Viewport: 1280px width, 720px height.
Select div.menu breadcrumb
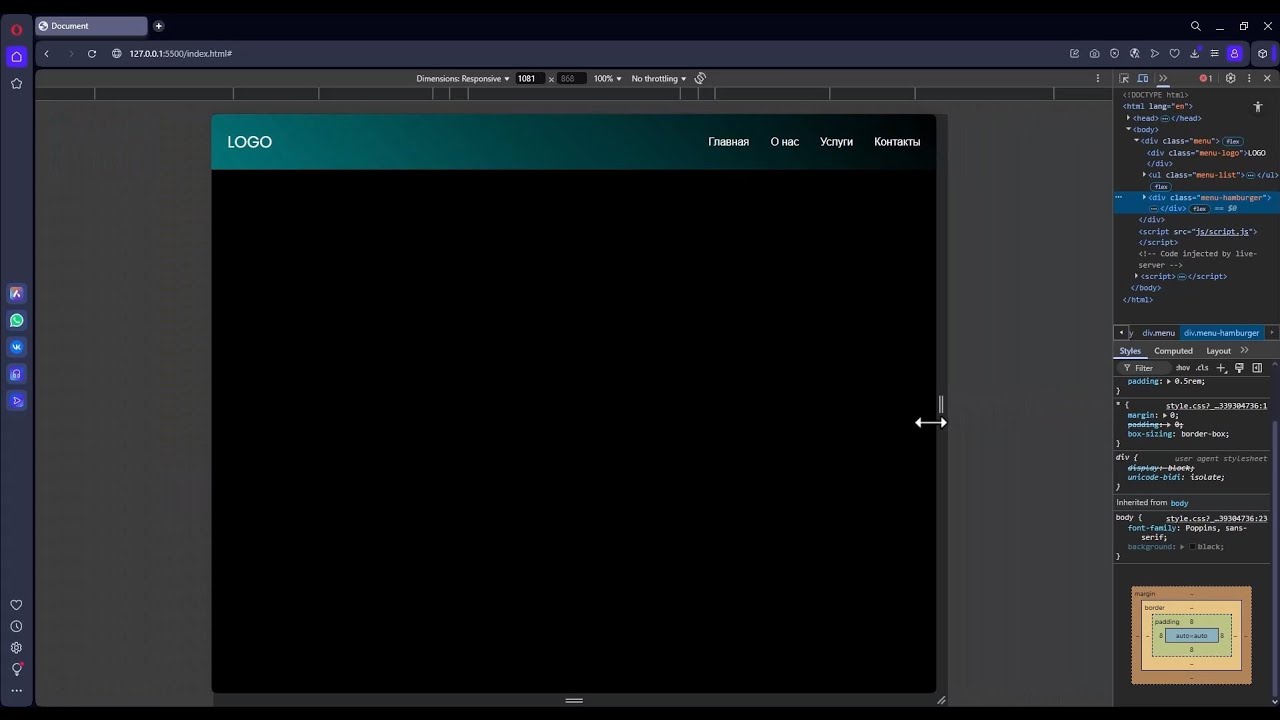[1159, 333]
